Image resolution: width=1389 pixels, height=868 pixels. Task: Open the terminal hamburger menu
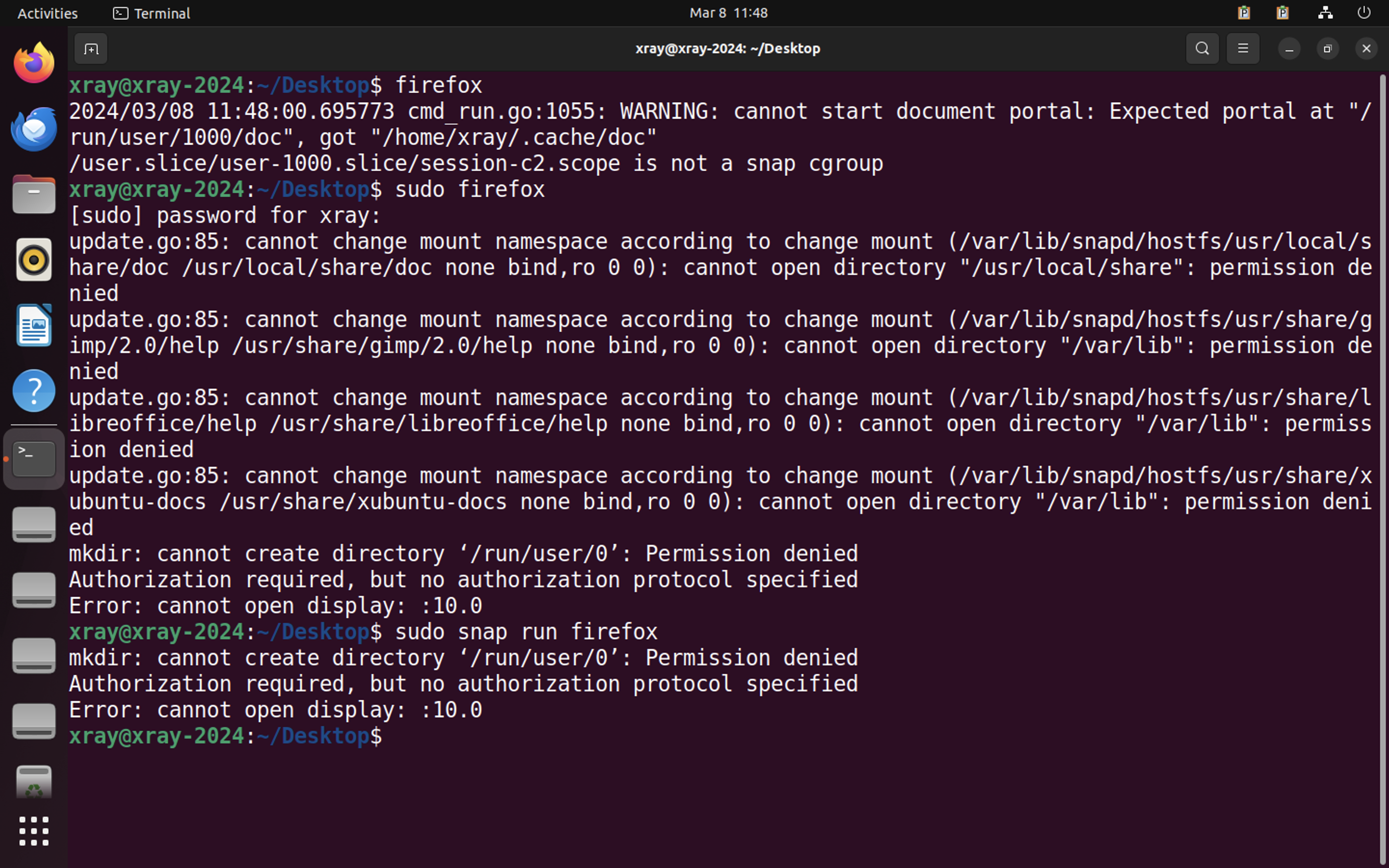coord(1243,48)
